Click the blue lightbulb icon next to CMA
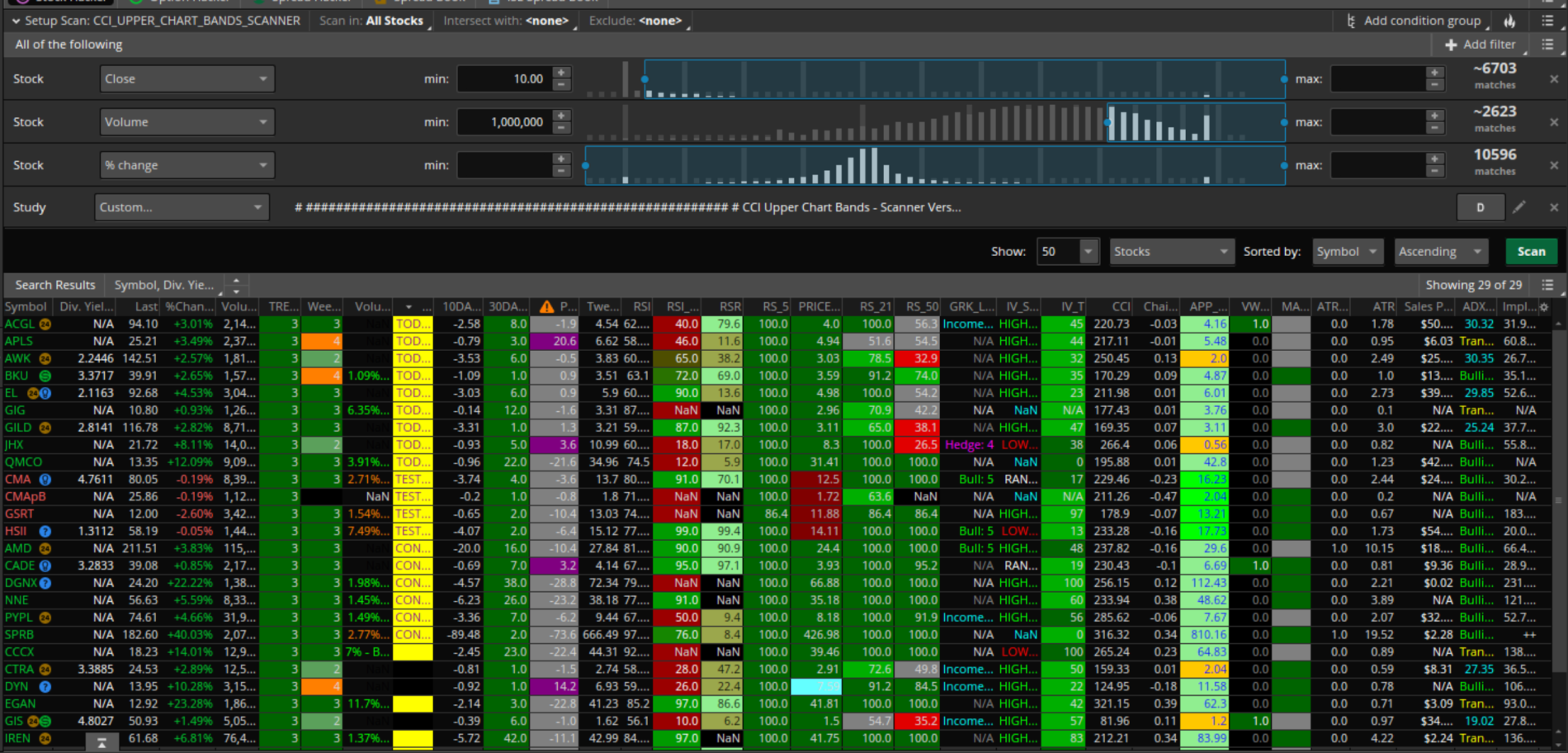Image resolution: width=1568 pixels, height=753 pixels. point(45,480)
